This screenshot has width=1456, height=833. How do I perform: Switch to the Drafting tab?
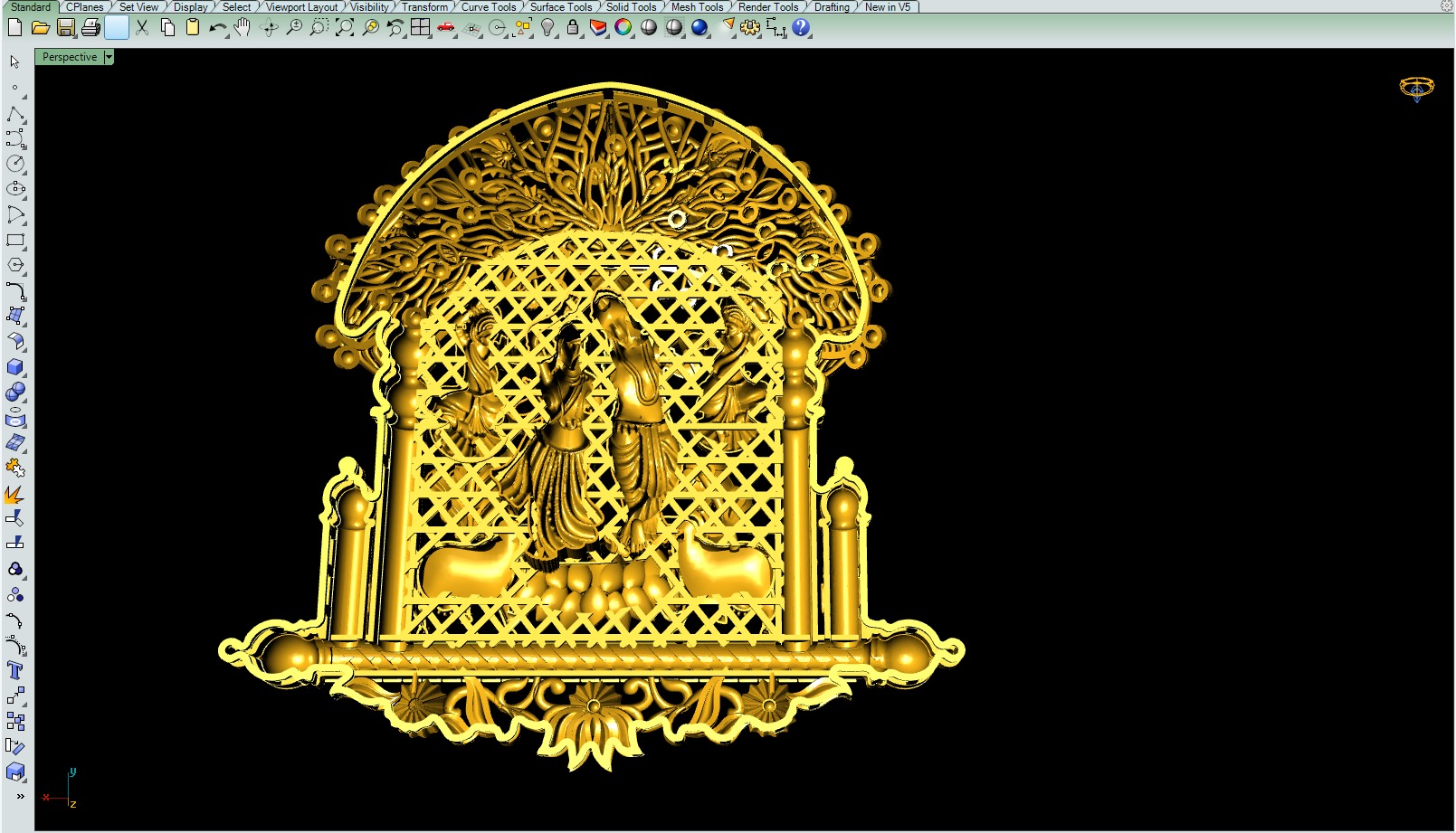tap(832, 7)
